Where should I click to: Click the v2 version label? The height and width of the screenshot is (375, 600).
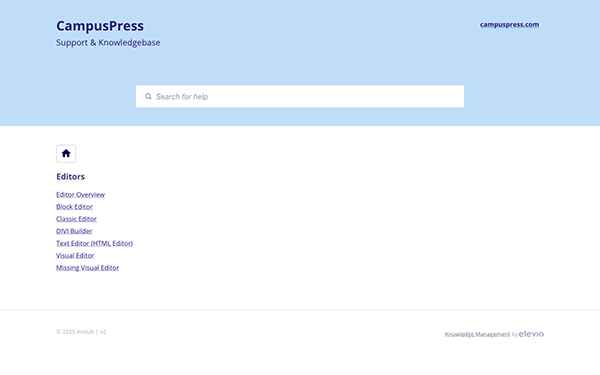pos(103,332)
